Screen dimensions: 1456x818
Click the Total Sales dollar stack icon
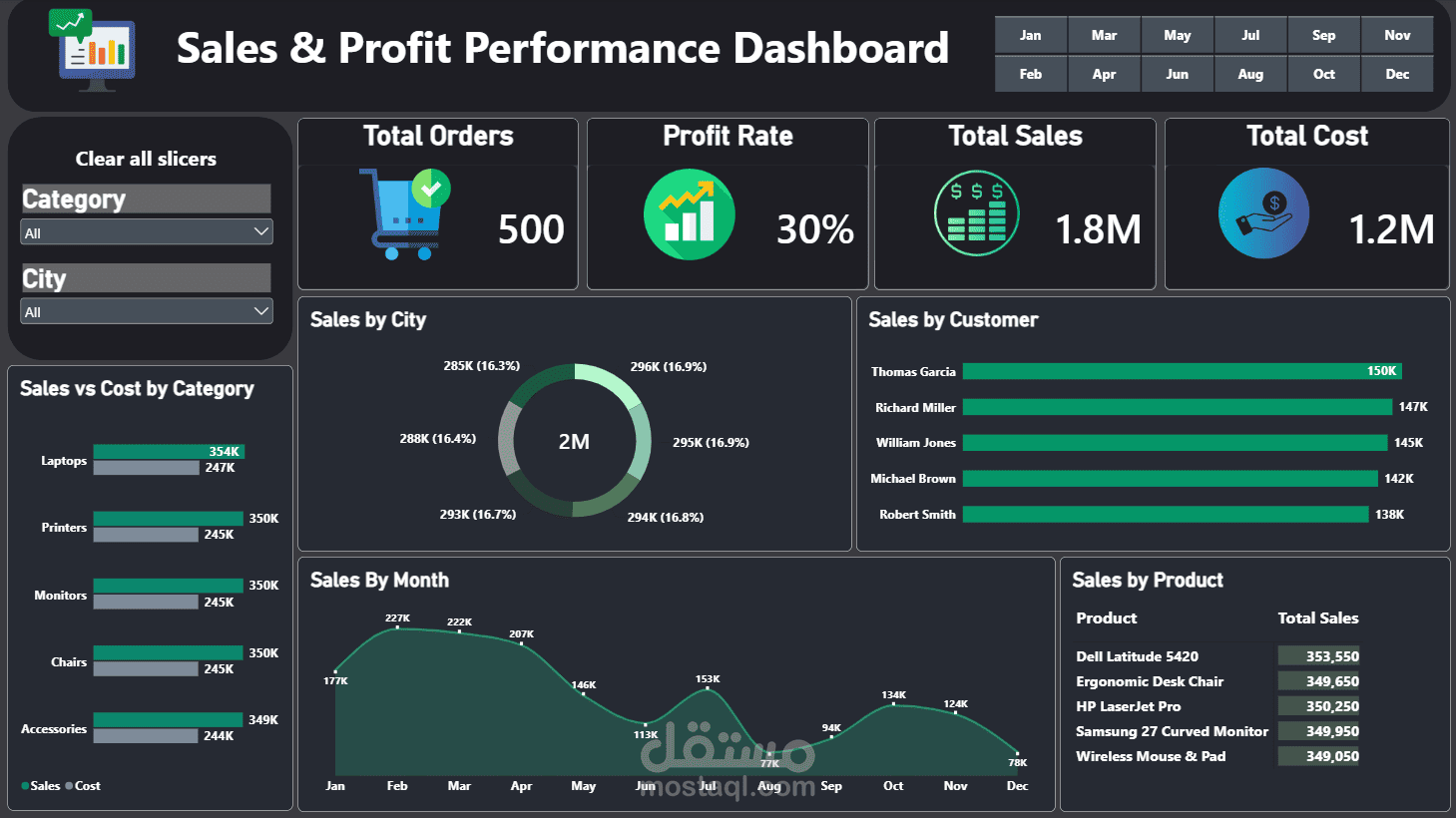tap(976, 213)
